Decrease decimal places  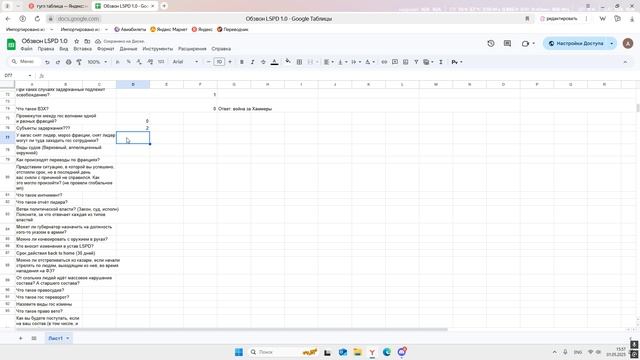[139, 62]
